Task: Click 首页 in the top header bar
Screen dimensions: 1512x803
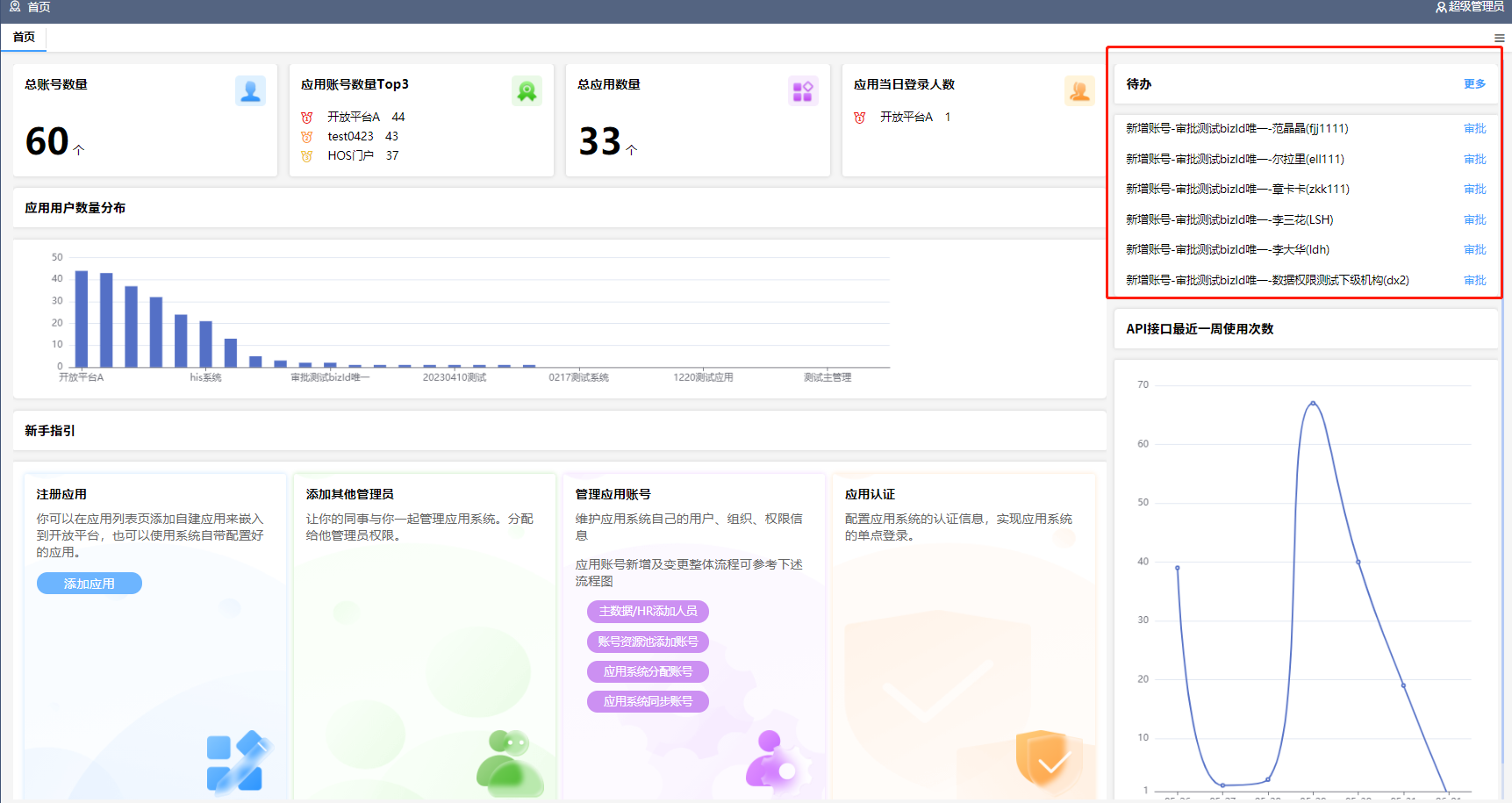Action: coord(39,7)
